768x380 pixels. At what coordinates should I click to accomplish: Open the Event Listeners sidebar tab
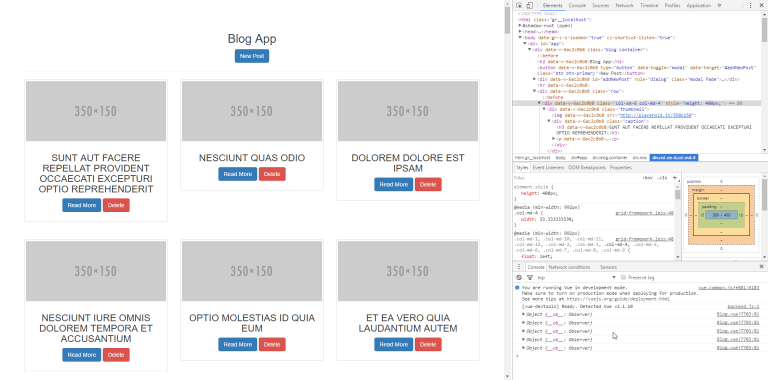click(x=548, y=167)
